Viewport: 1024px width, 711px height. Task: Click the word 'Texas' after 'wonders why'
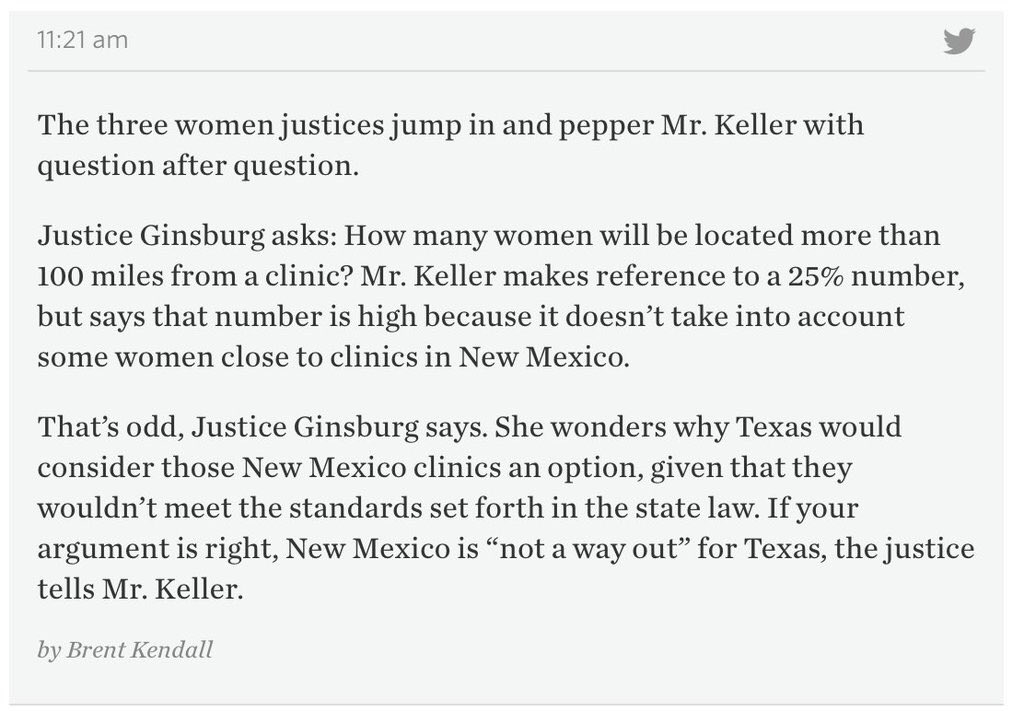tap(773, 427)
